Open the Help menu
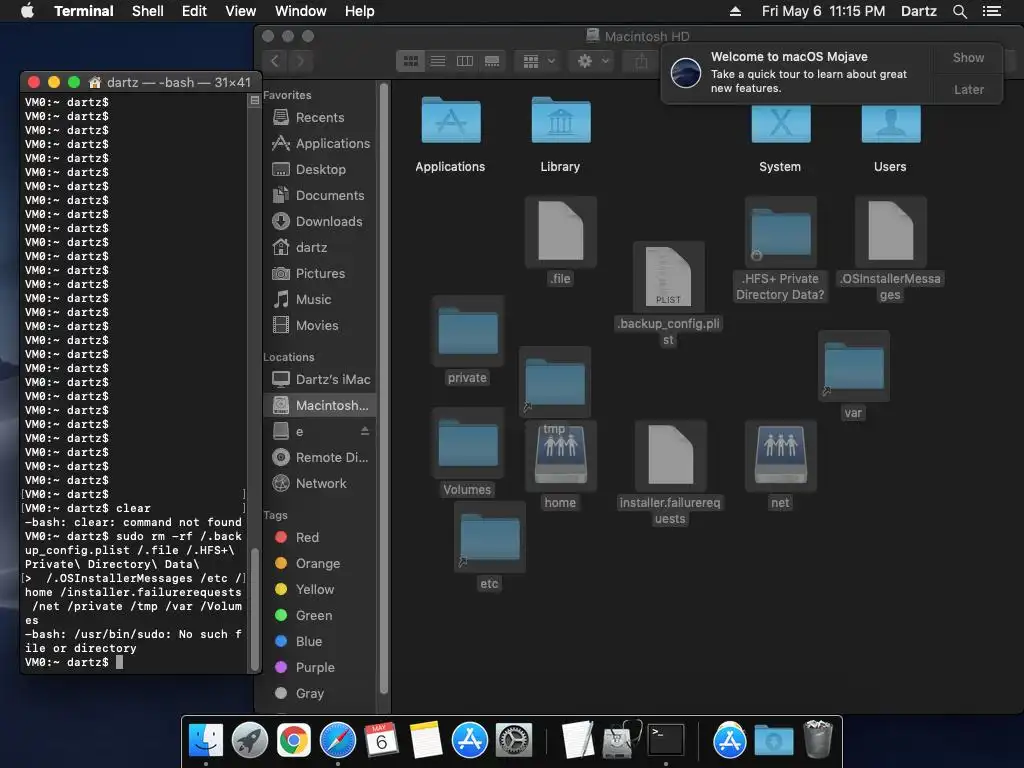Image resolution: width=1024 pixels, height=768 pixels. click(359, 11)
